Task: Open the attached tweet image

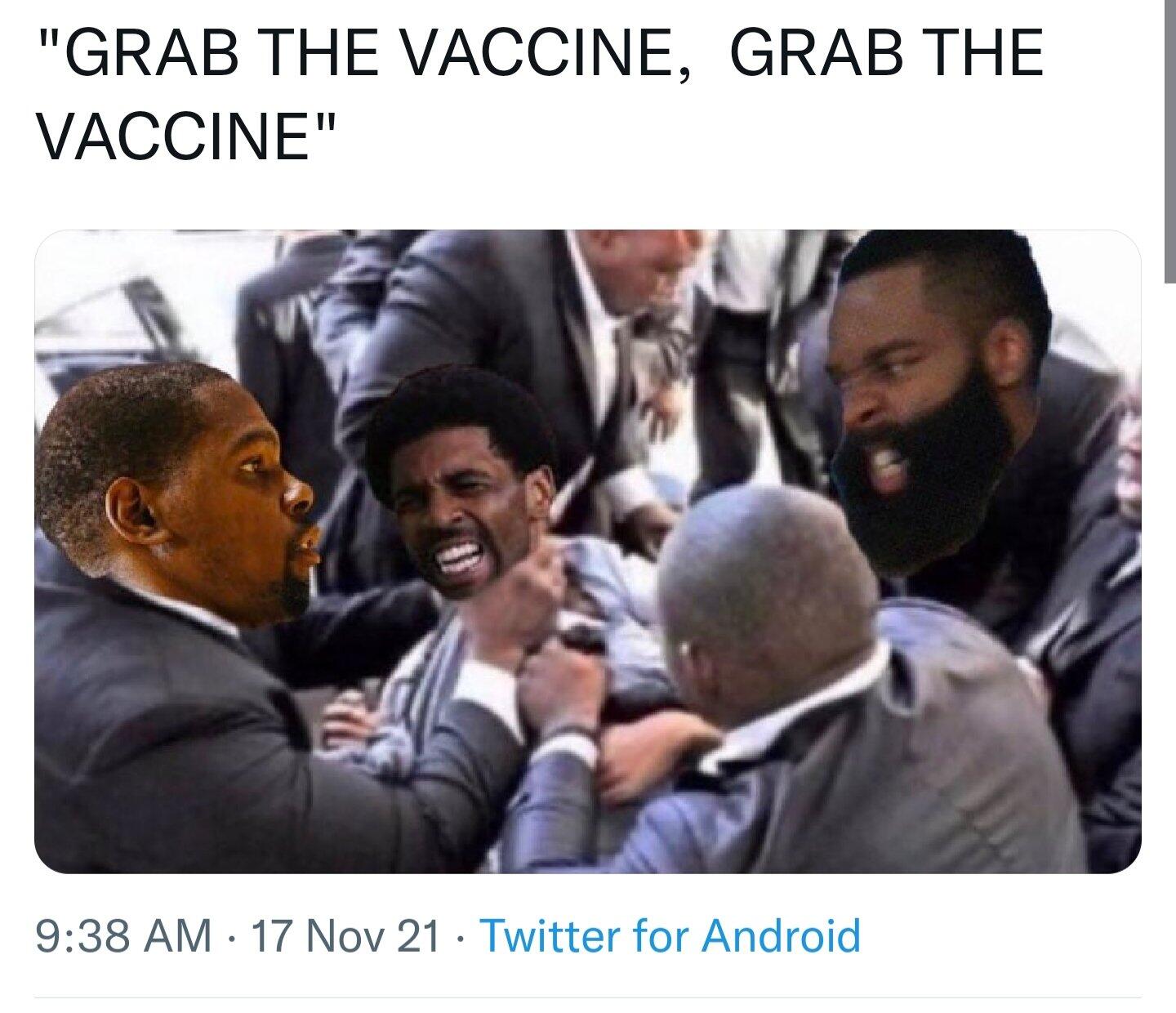Action: tap(587, 551)
